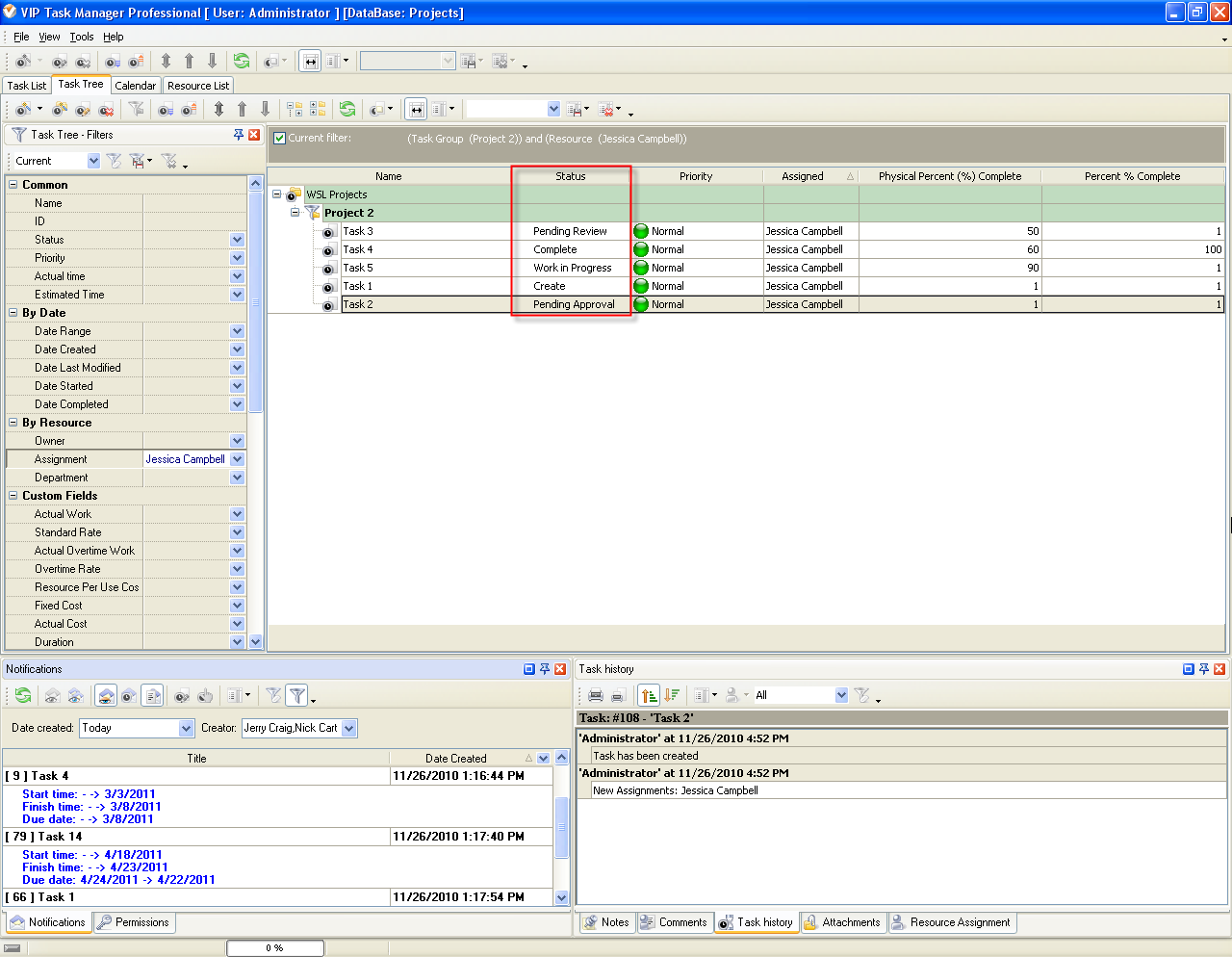Click sort ascending icon in Task history toolbar
The height and width of the screenshot is (957, 1232).
coord(649,695)
